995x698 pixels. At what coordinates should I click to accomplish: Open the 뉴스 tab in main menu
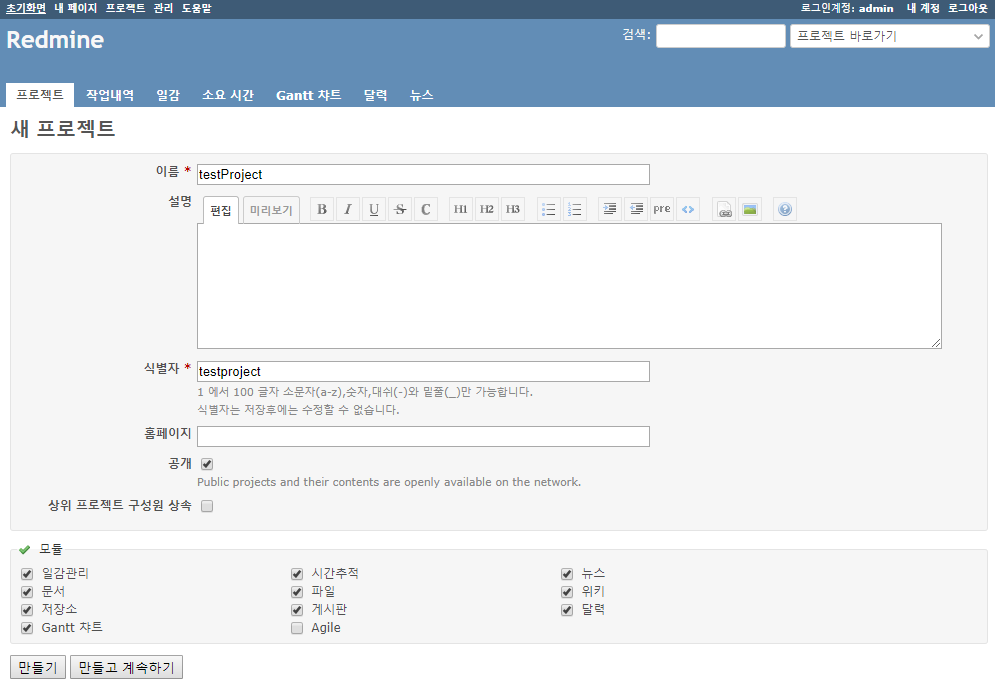tap(421, 95)
